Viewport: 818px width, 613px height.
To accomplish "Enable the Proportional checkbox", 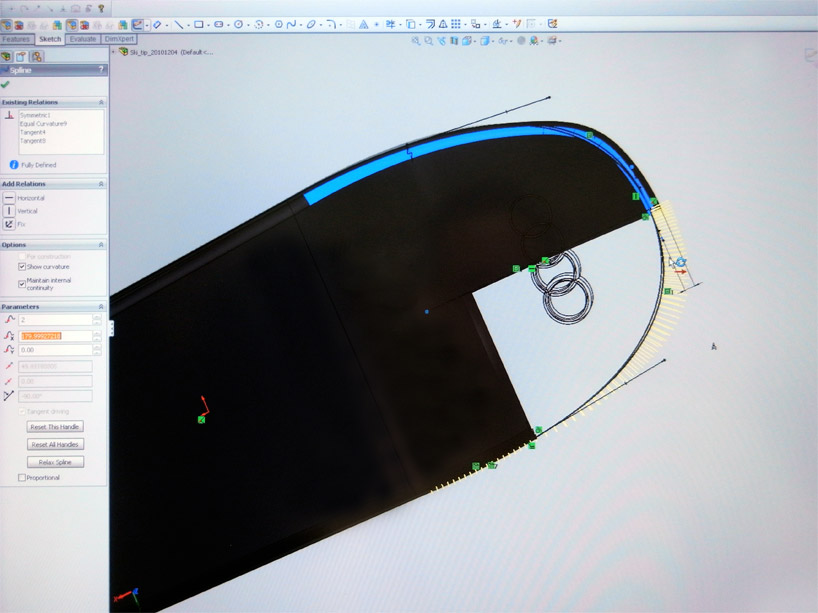I will pos(22,478).
